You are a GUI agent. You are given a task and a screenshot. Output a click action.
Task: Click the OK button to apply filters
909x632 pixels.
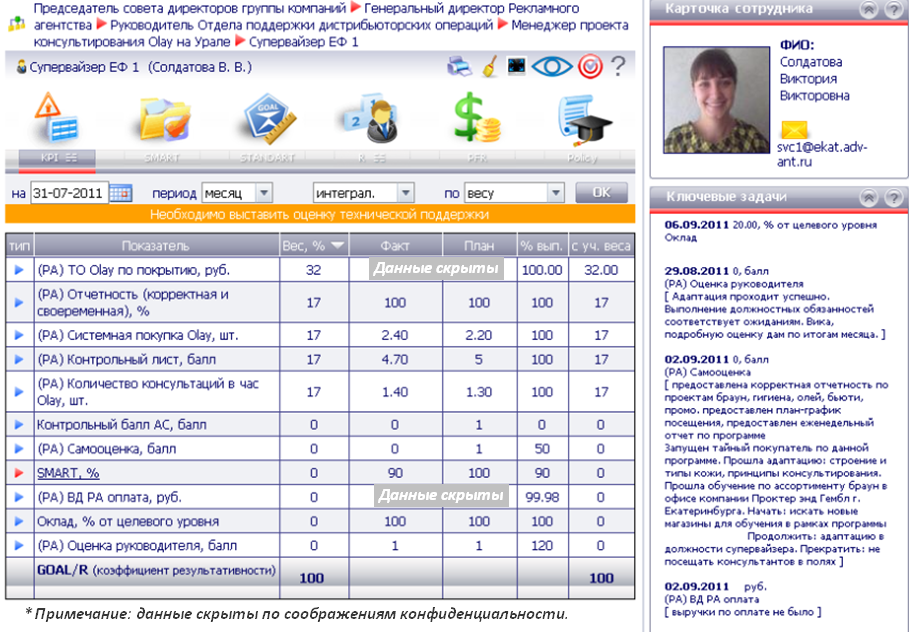point(601,192)
